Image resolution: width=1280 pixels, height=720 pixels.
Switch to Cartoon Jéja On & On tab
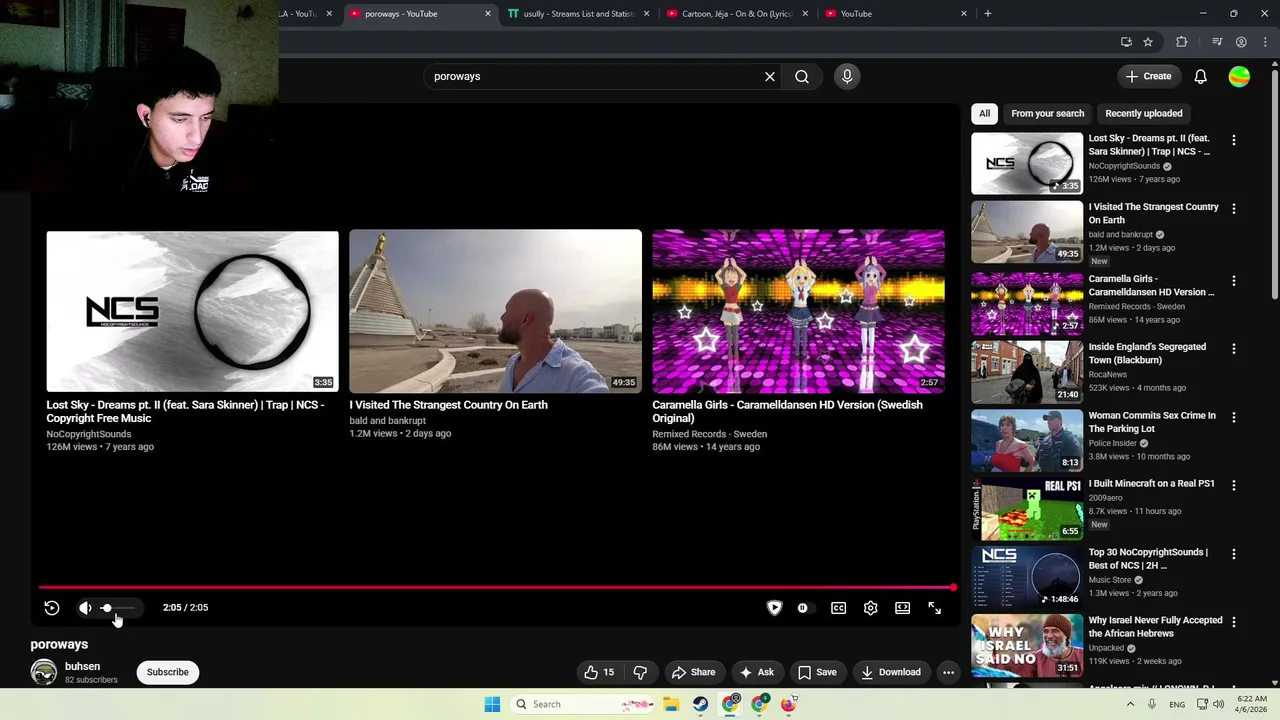coord(737,14)
